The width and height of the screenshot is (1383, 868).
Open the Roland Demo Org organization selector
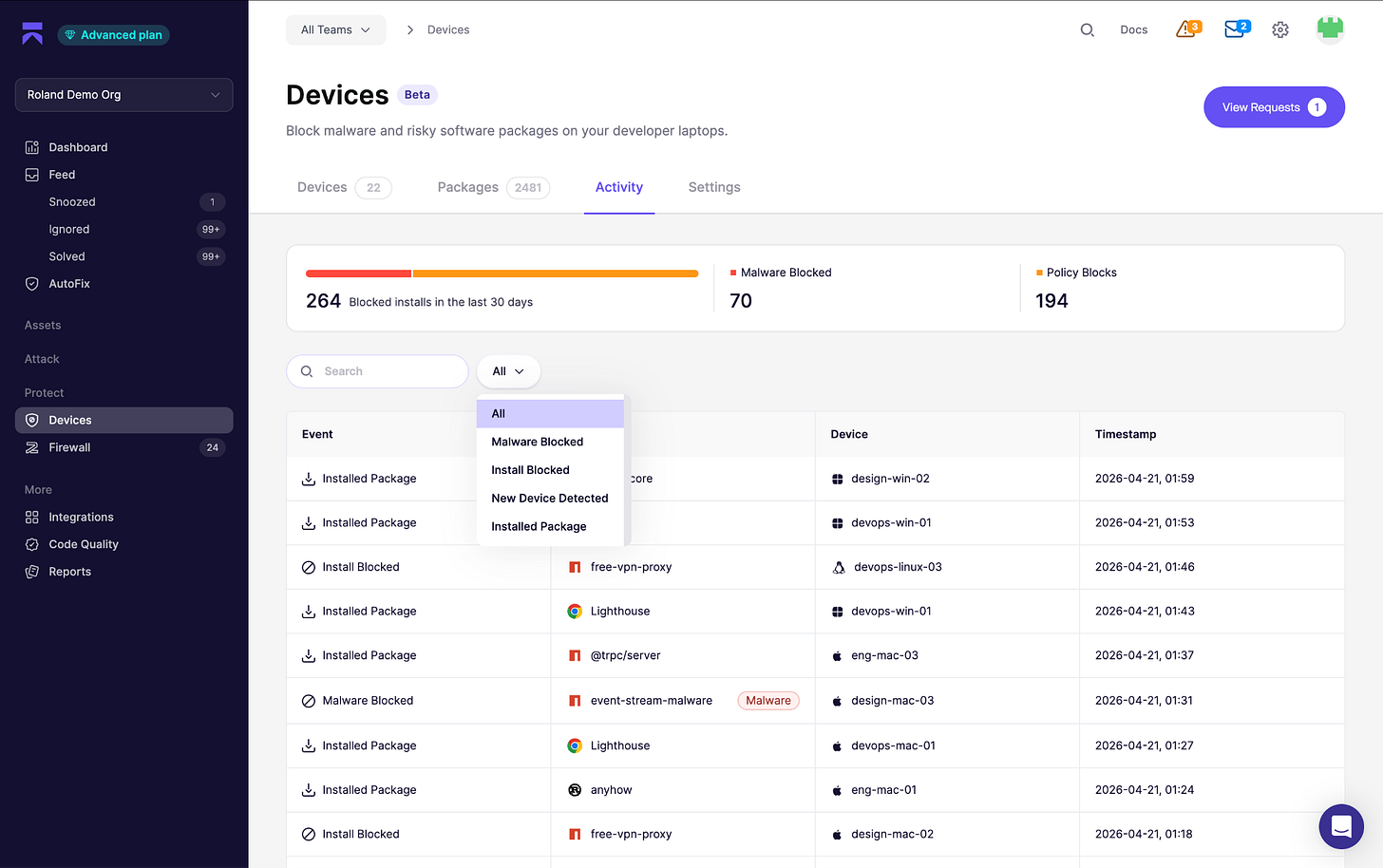pos(123,94)
